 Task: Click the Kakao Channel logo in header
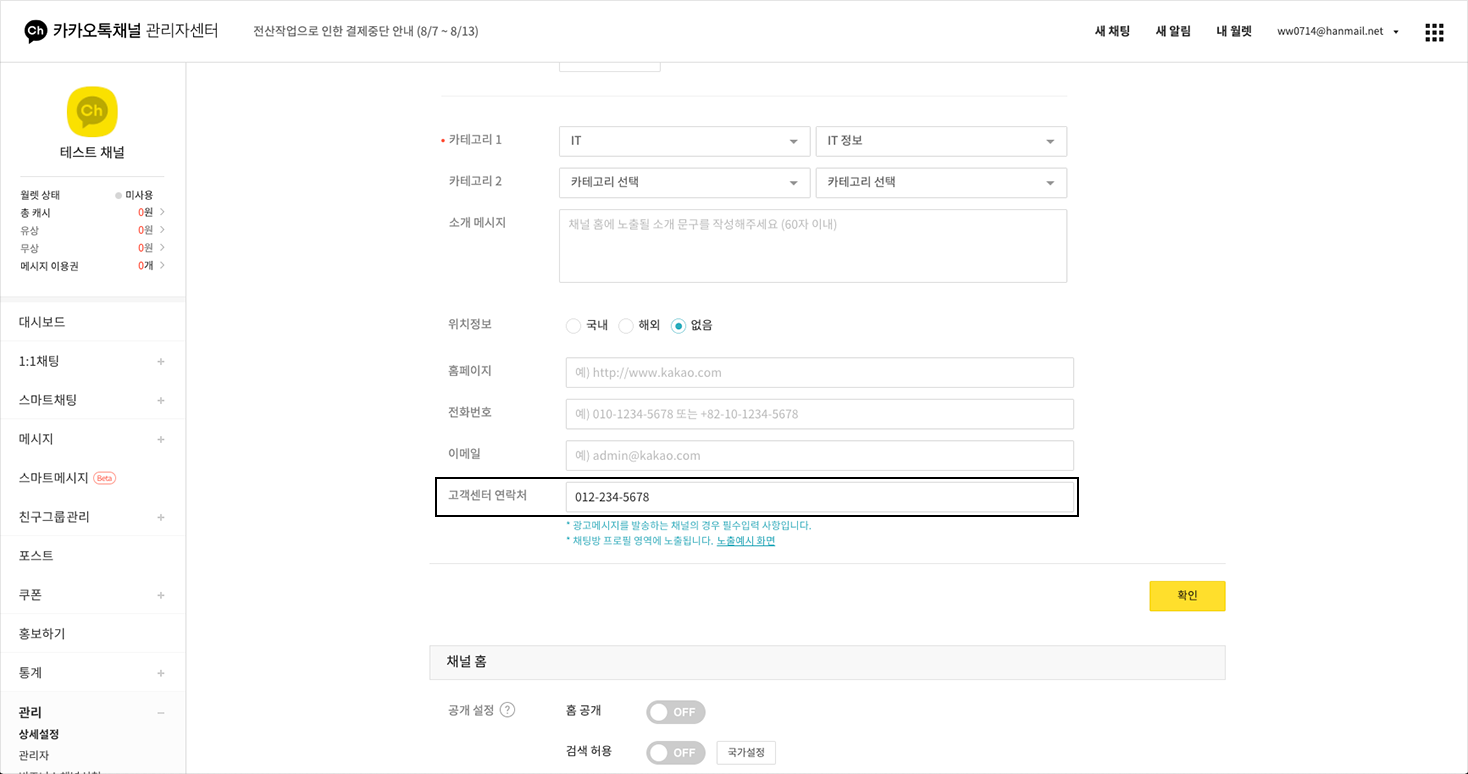(36, 31)
